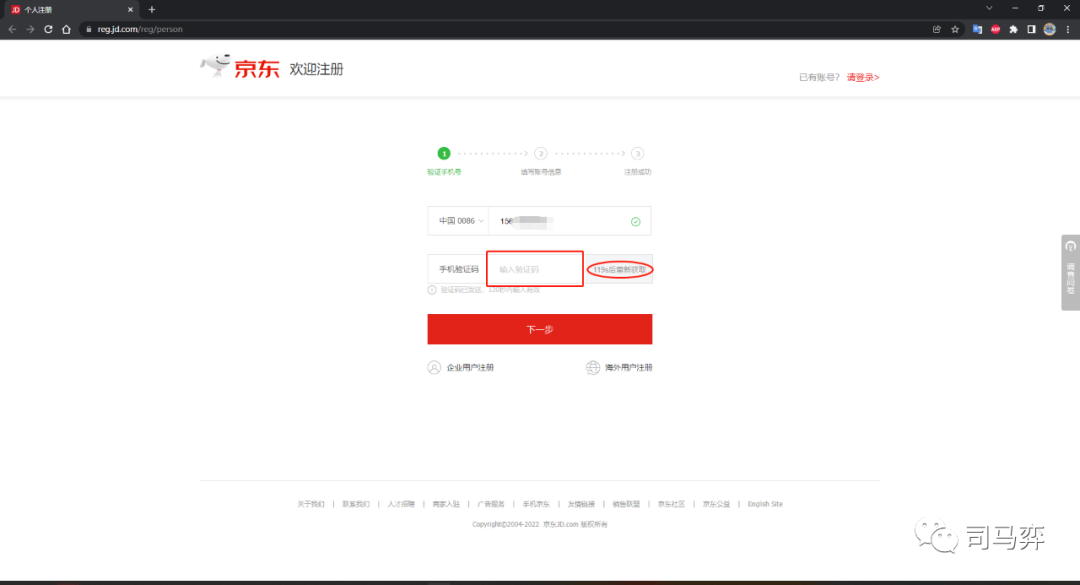The width and height of the screenshot is (1080, 585).
Task: Open 京东公益 footer link
Action: tap(716, 504)
